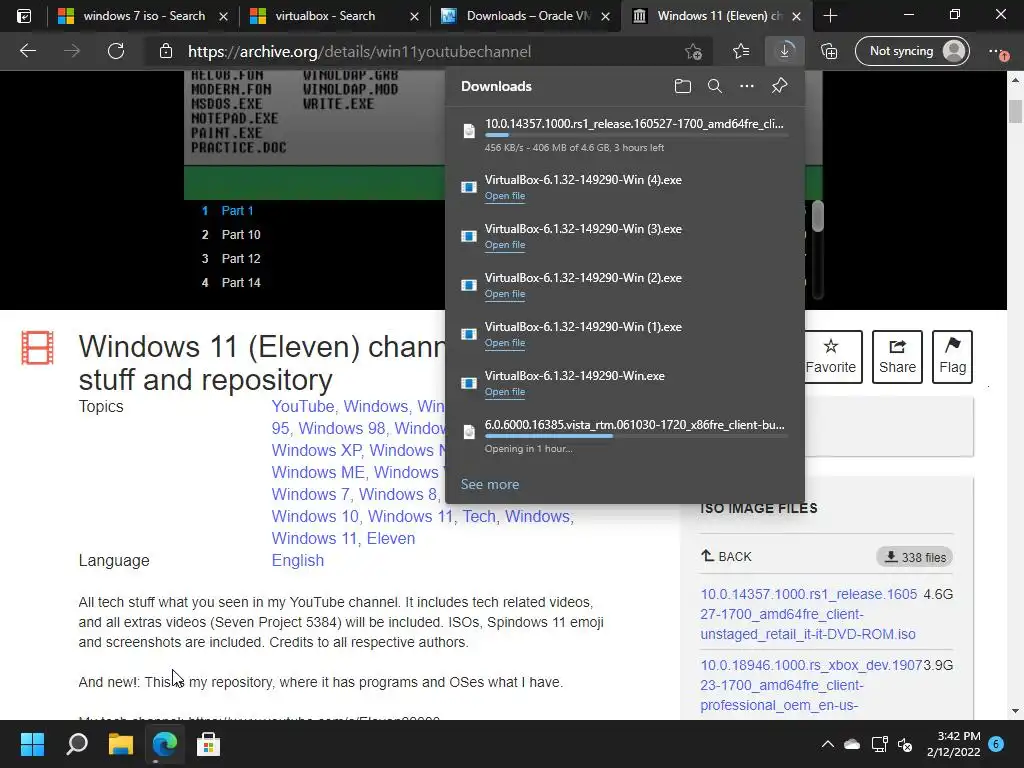
Task: Open the Eleven topic link
Action: pos(391,538)
